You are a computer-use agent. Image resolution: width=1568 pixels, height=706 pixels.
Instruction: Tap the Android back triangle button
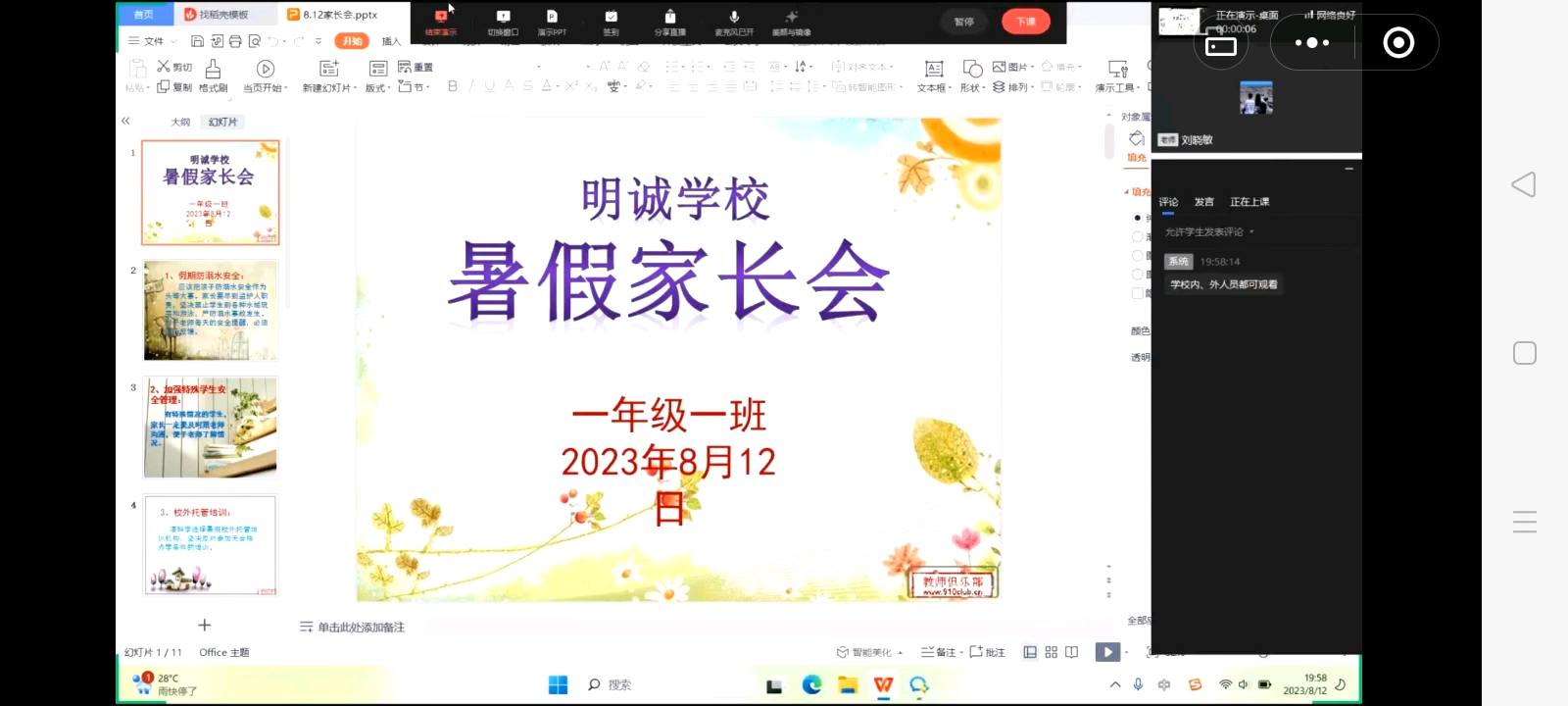coord(1524,184)
